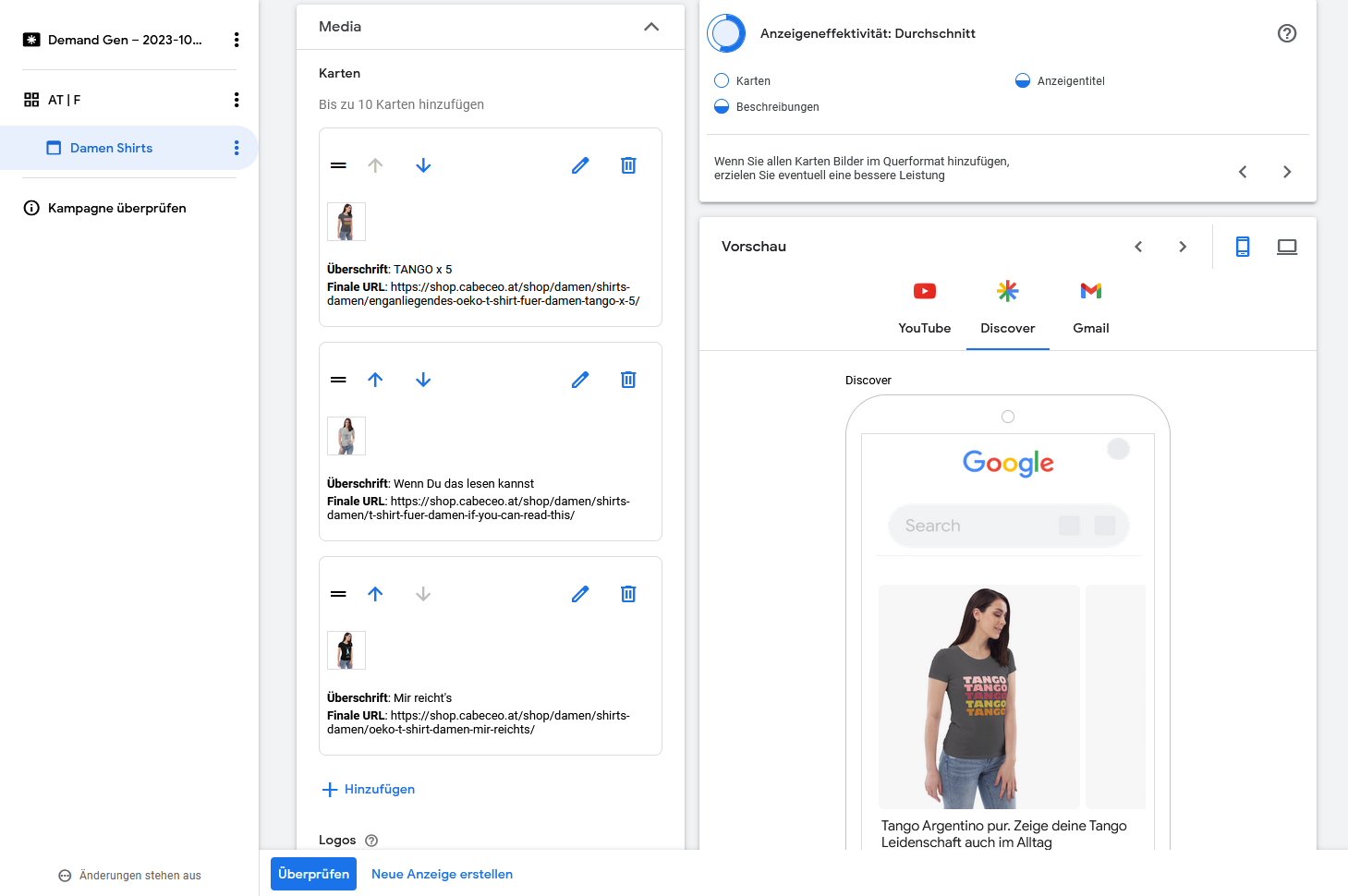This screenshot has height=896, width=1348.
Task: Move 'Wenn Du das lesen kannst' card down
Action: 423,380
